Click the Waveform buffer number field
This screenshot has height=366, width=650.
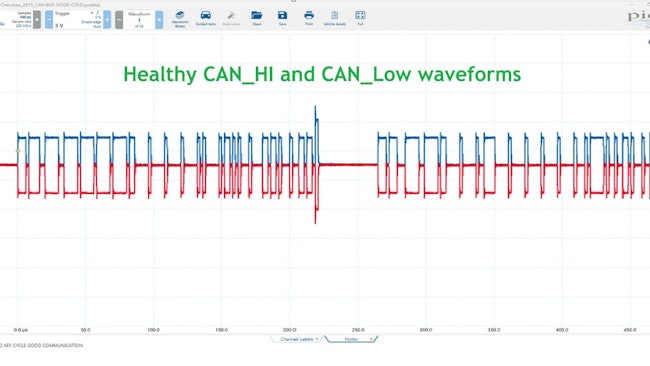tap(139, 19)
